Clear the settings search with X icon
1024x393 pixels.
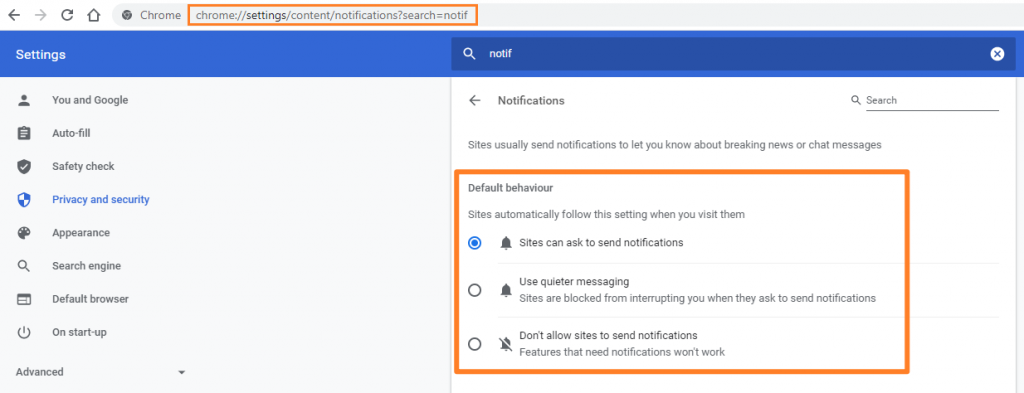coord(997,54)
